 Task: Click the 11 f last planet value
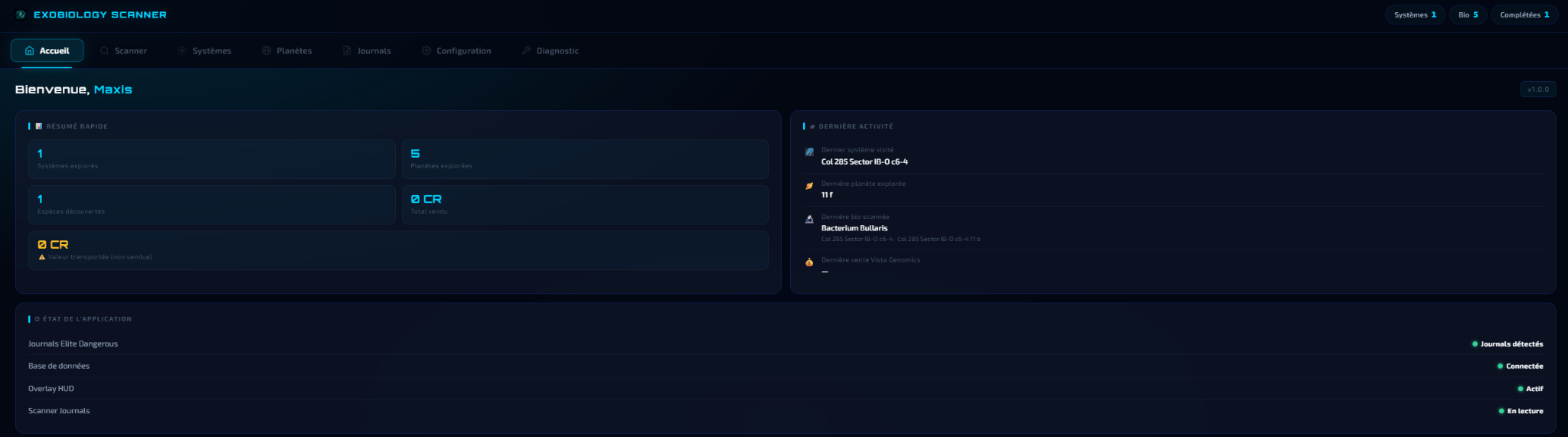tap(827, 195)
